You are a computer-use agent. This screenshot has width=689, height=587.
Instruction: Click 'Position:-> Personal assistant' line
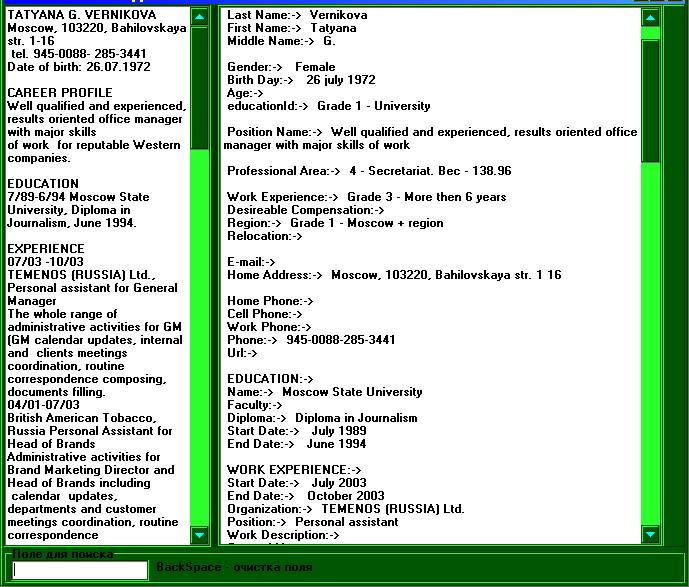[313, 522]
